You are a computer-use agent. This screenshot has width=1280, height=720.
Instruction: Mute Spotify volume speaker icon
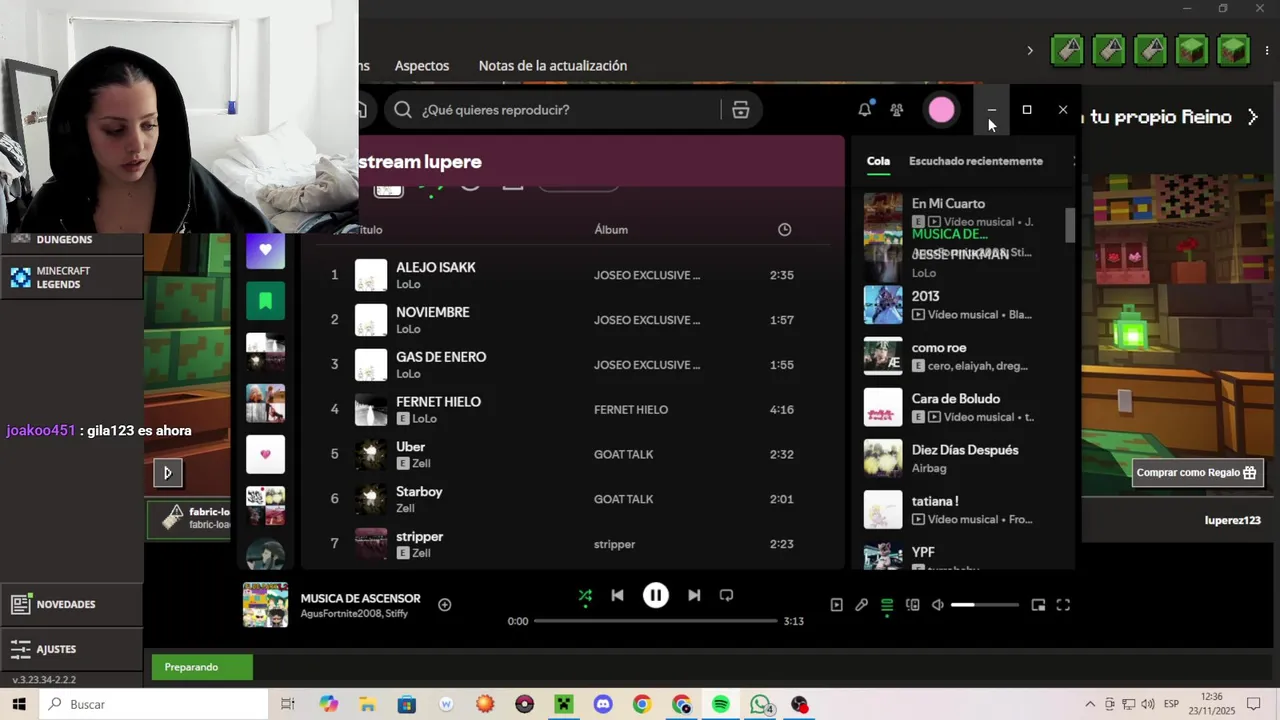(938, 605)
